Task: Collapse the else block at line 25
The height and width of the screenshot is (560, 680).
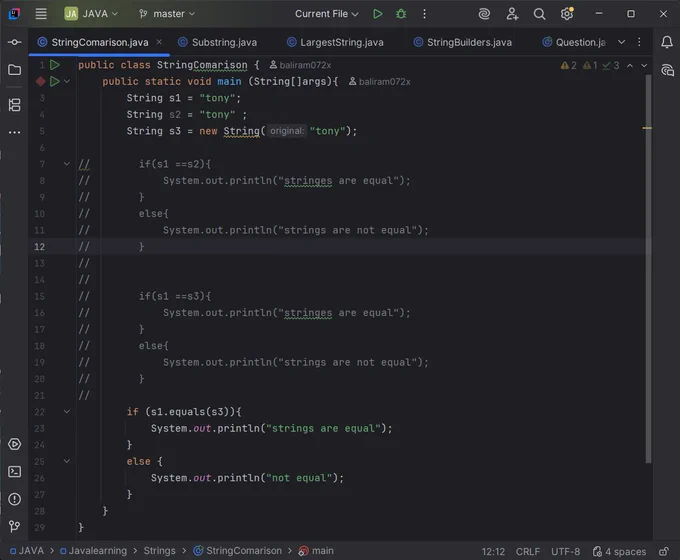Action: [67, 461]
